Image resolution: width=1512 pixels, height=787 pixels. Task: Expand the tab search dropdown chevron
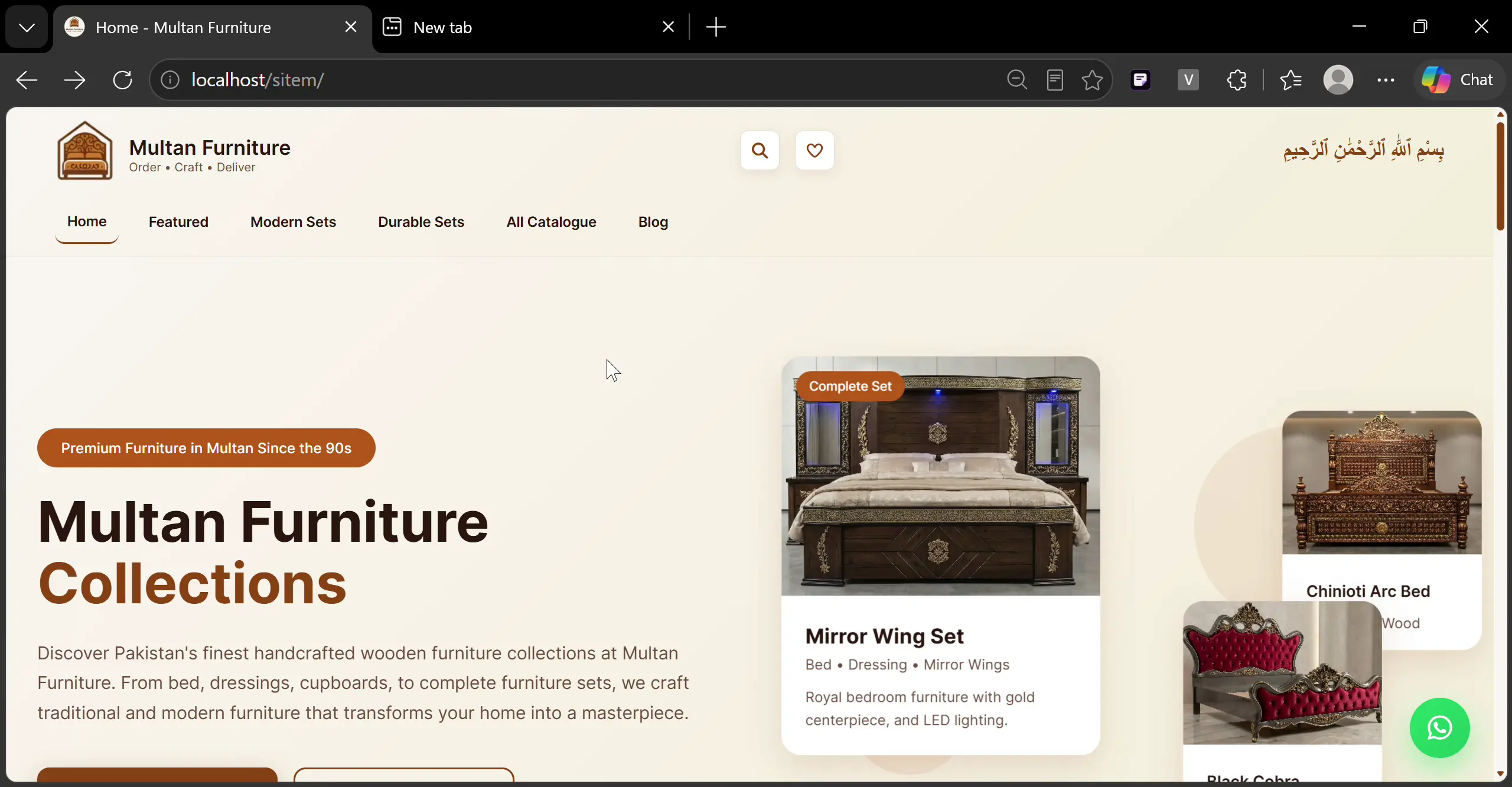pyautogui.click(x=27, y=27)
